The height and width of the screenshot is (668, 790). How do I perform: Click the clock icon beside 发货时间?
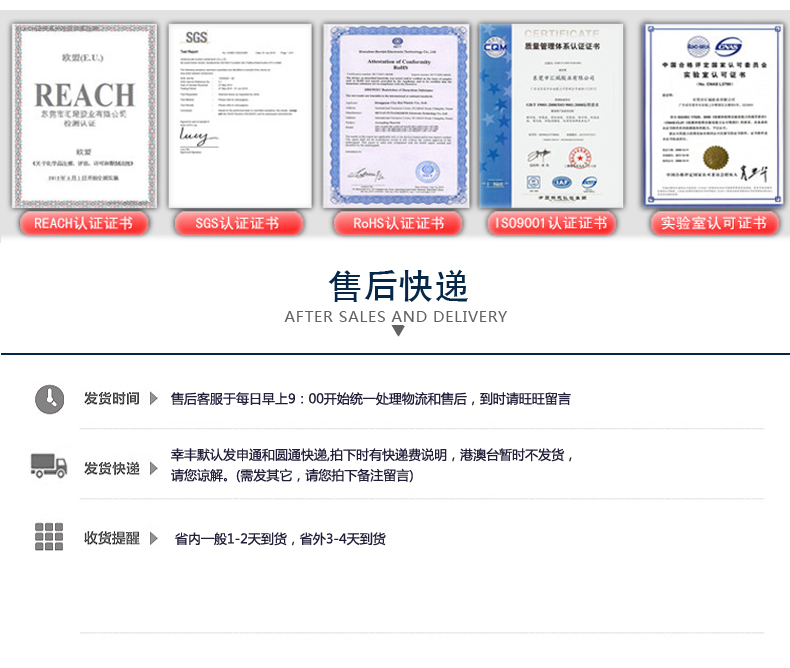(x=49, y=399)
